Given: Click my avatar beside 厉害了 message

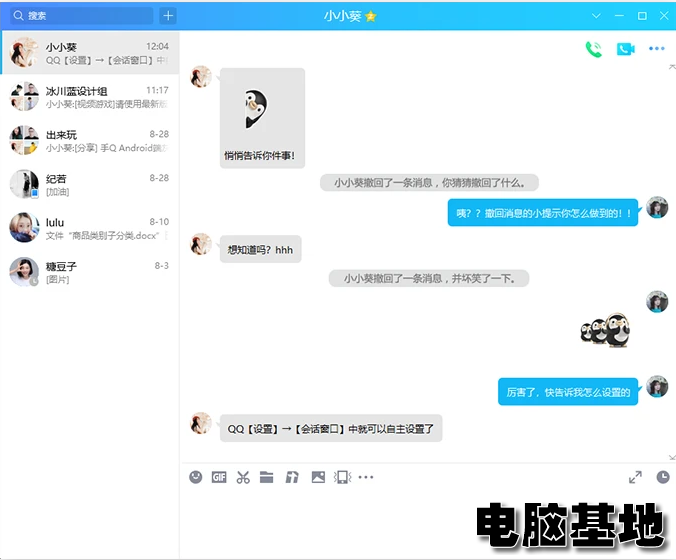Looking at the screenshot, I should click(x=657, y=386).
